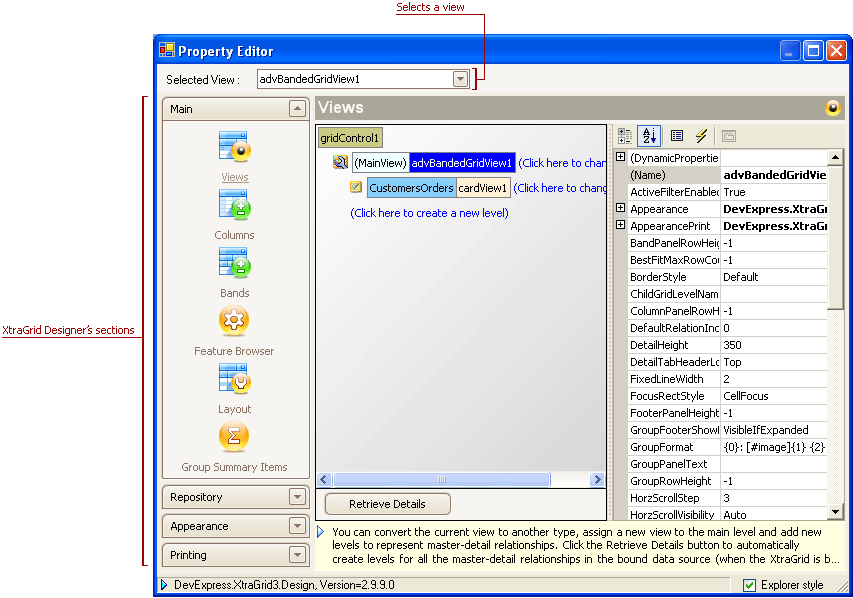The height and width of the screenshot is (598, 853).
Task: Click the Property Pages toolbar icon
Action: 729,136
